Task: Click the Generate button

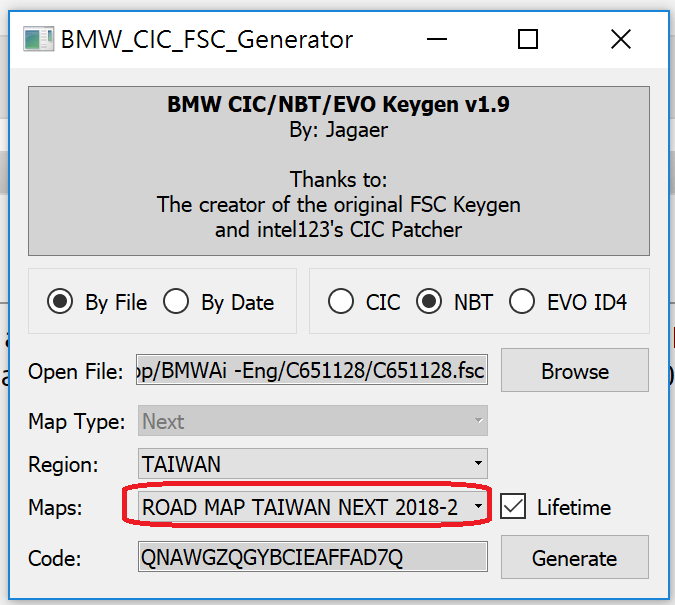Action: pos(575,557)
